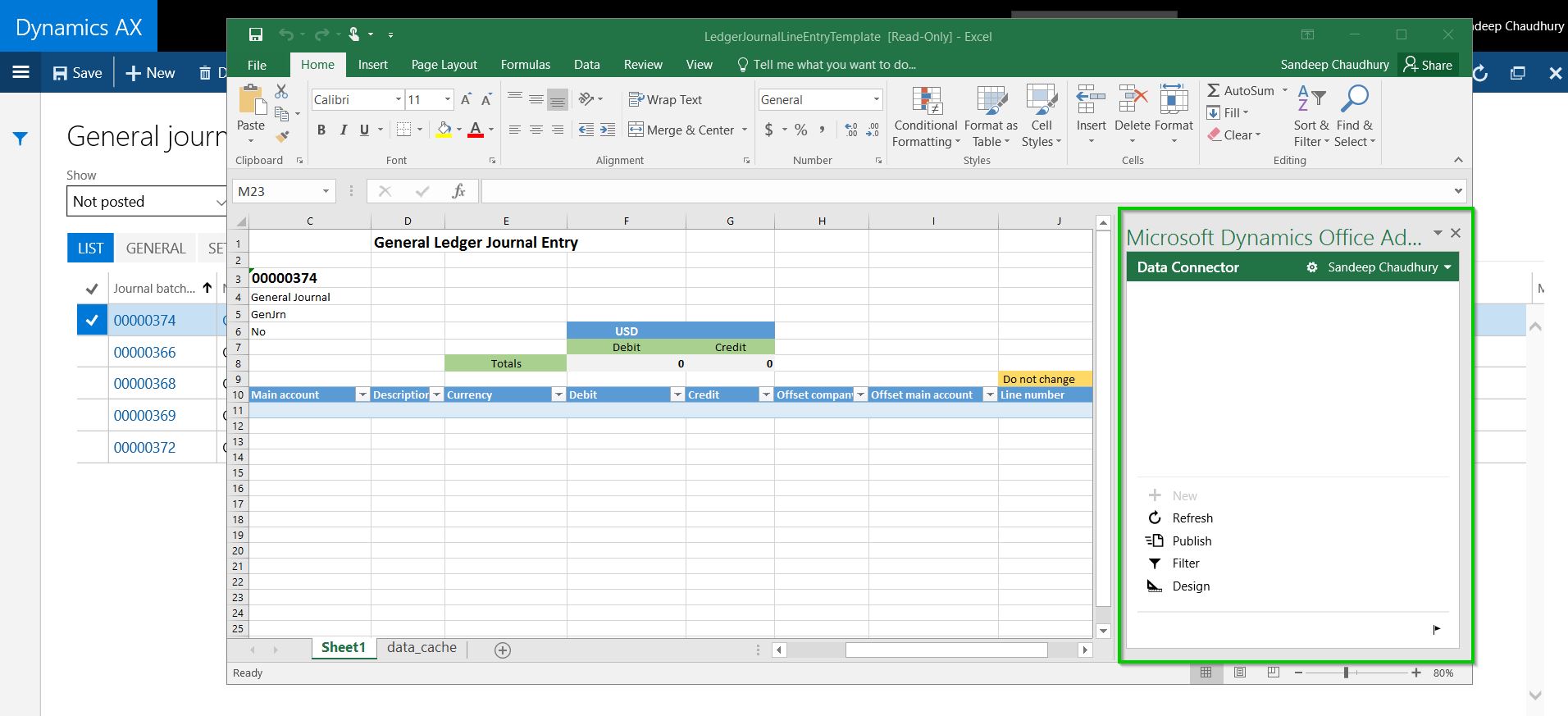Switch to Page Layout view icon
The width and height of the screenshot is (1568, 716).
(x=1240, y=673)
